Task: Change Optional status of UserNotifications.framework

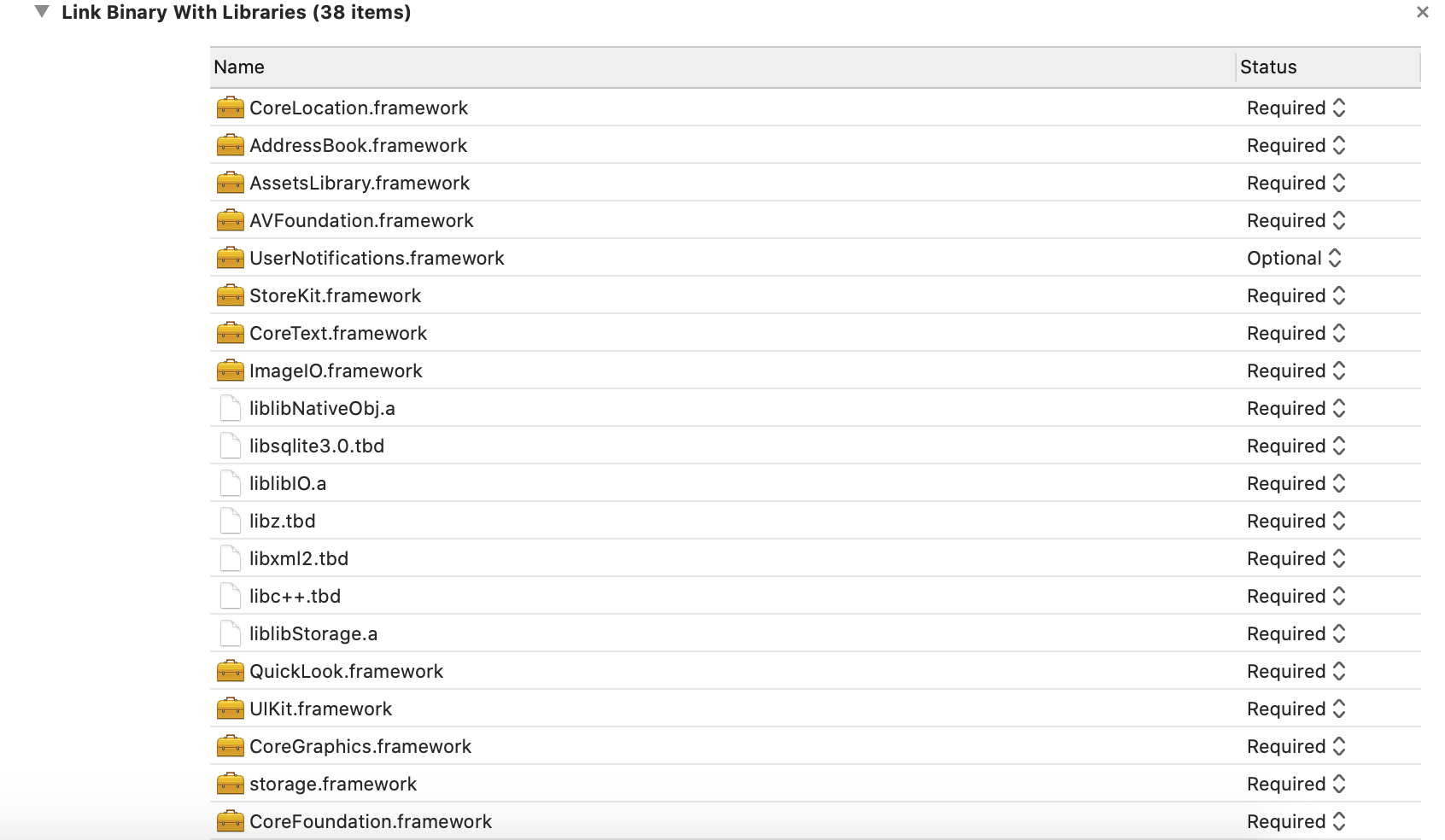Action: click(1295, 258)
